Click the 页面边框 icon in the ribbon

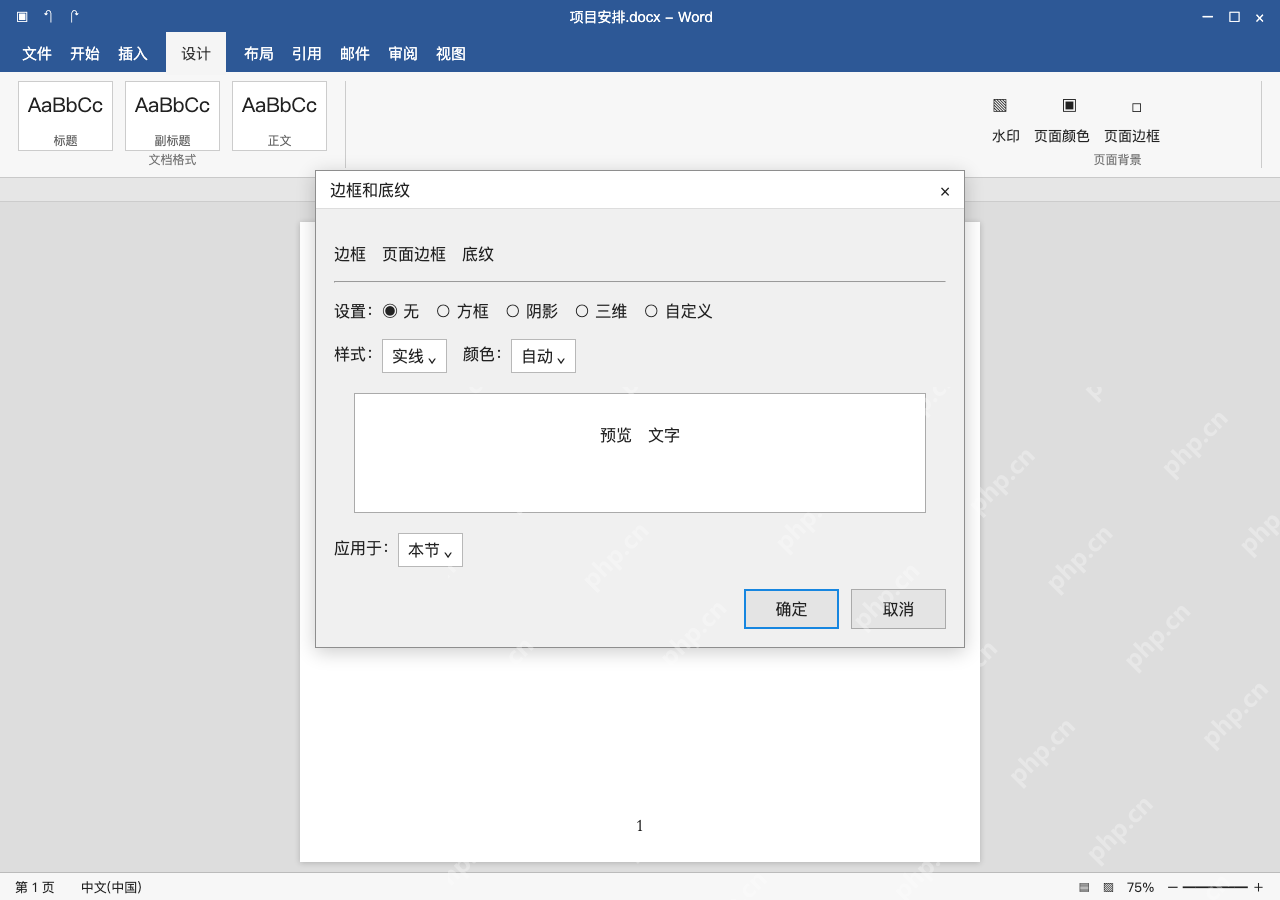click(x=1132, y=120)
